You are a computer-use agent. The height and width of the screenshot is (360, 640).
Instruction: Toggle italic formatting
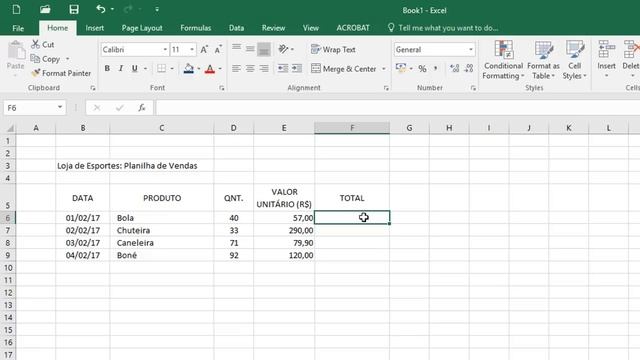pyautogui.click(x=121, y=69)
